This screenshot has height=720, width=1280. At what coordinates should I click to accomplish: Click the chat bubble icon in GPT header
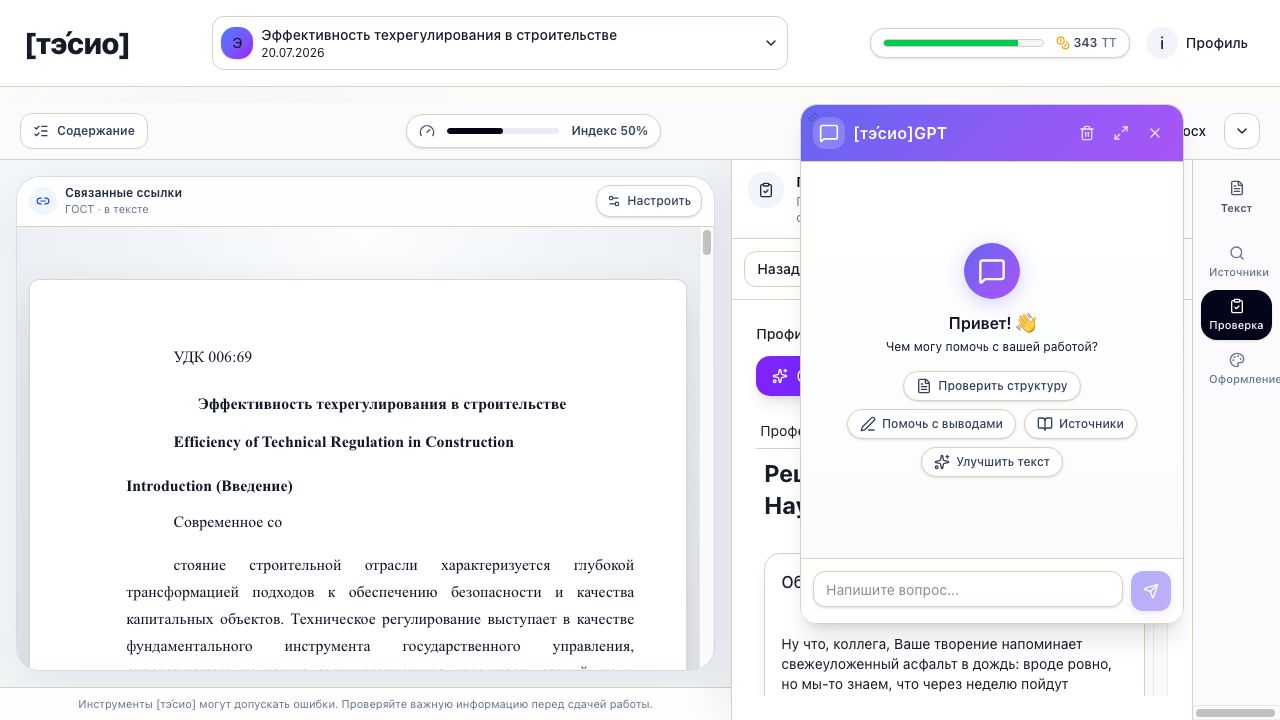(829, 133)
